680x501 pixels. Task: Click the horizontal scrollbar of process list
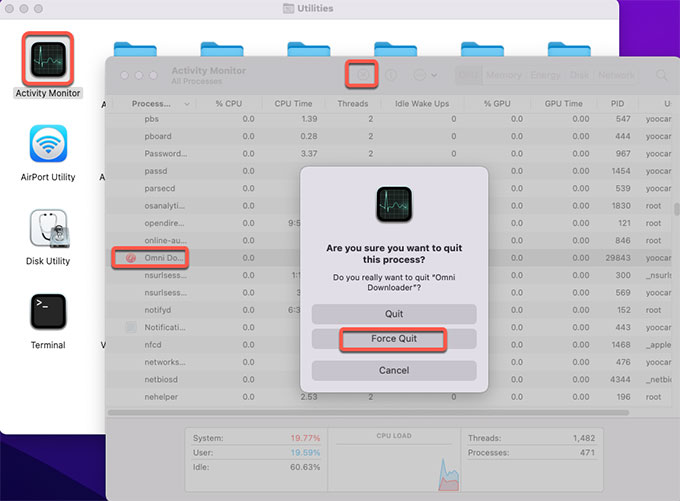tap(369, 413)
